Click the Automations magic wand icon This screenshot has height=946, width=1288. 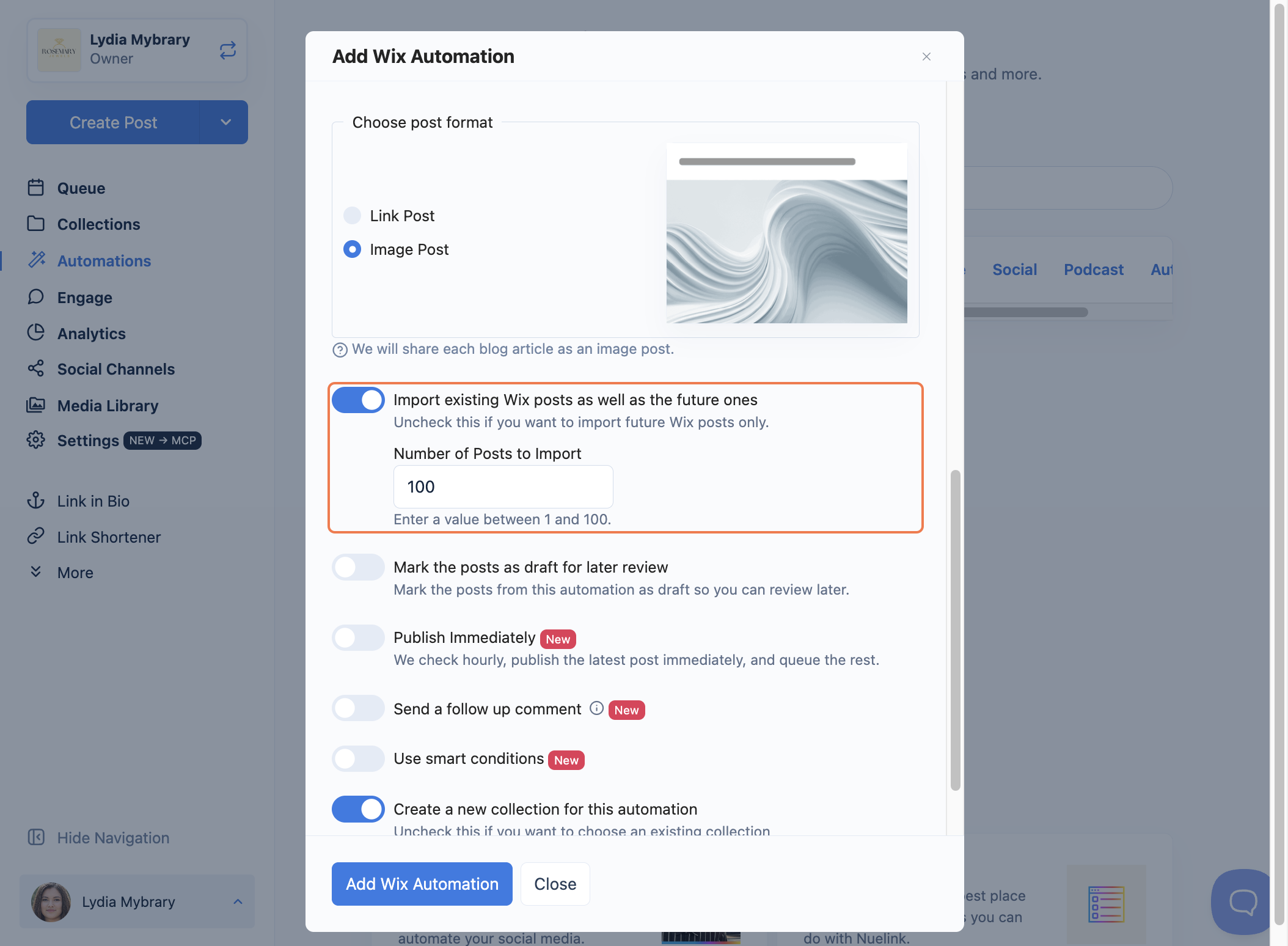(37, 260)
